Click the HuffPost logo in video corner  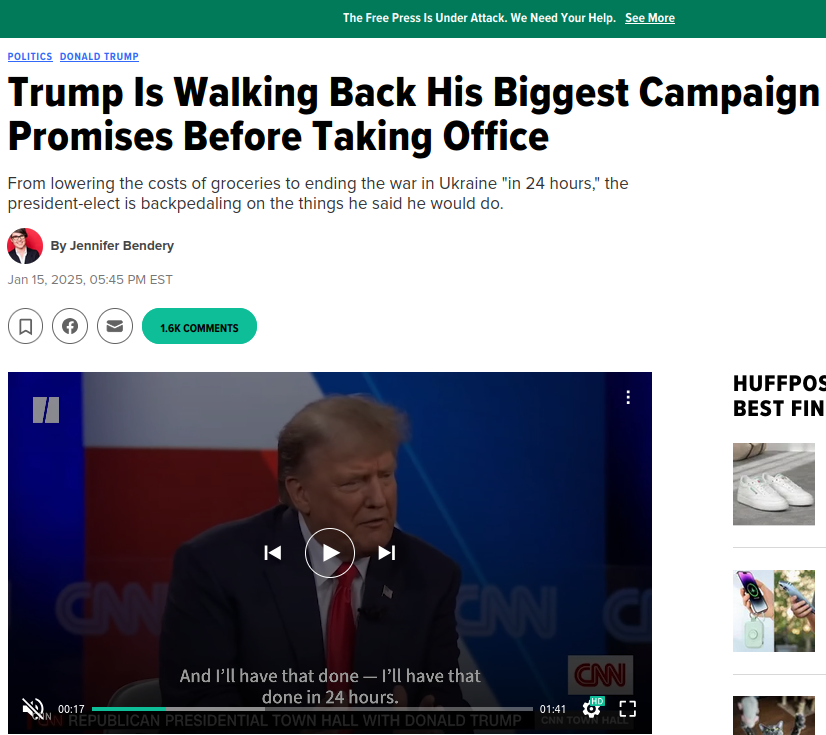[46, 410]
